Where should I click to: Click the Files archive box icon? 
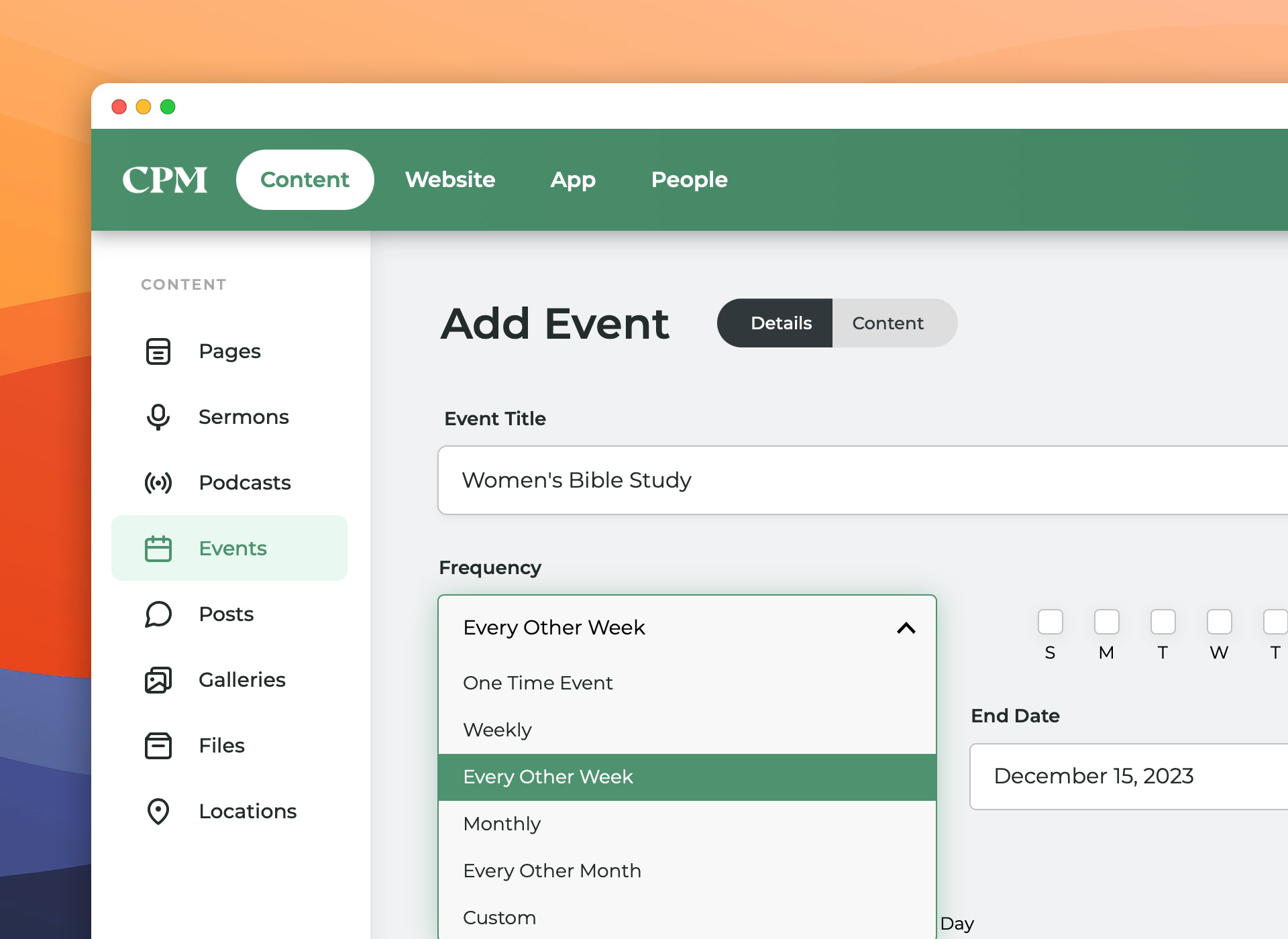tap(158, 746)
